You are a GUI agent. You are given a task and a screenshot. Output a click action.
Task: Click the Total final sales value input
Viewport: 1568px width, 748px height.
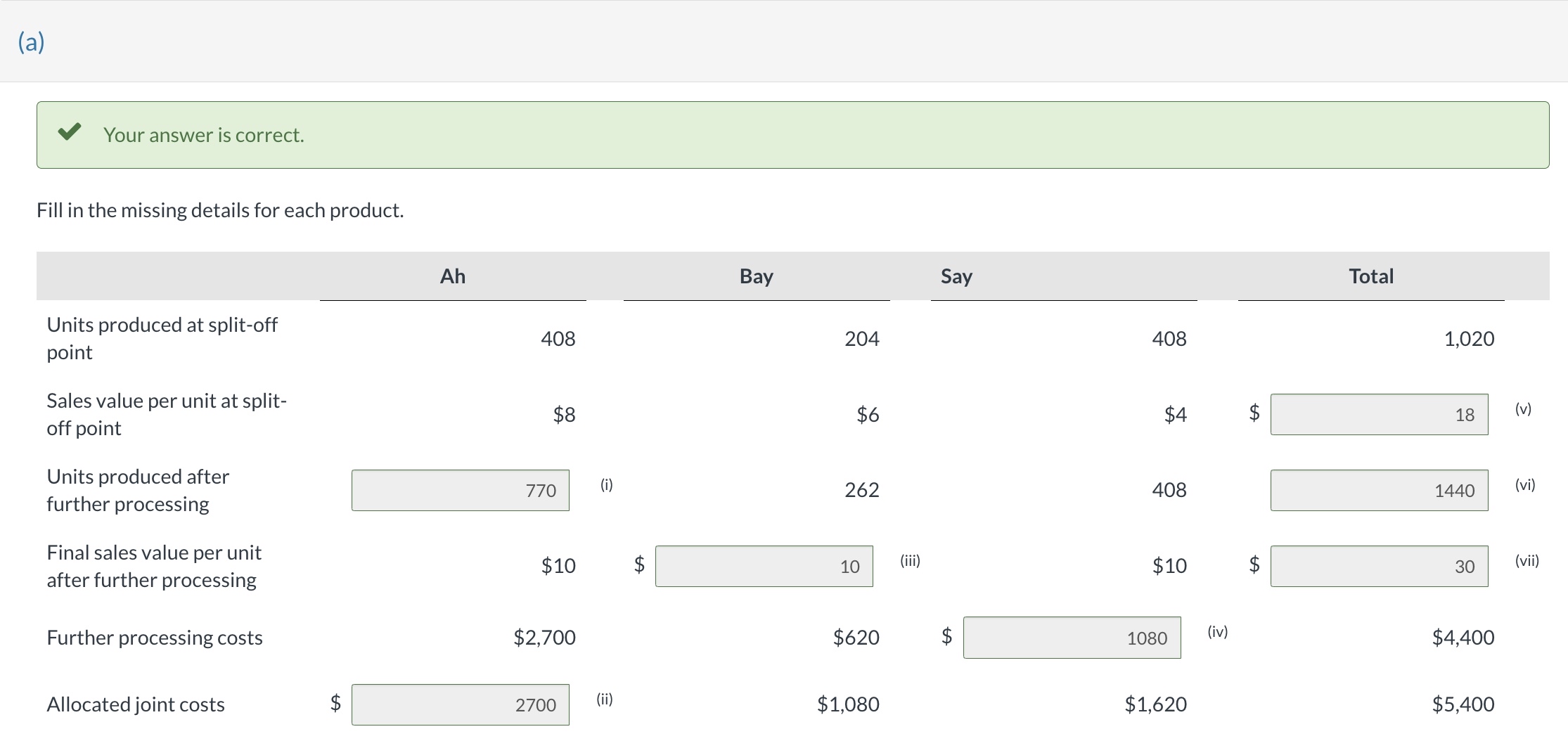(x=1379, y=567)
